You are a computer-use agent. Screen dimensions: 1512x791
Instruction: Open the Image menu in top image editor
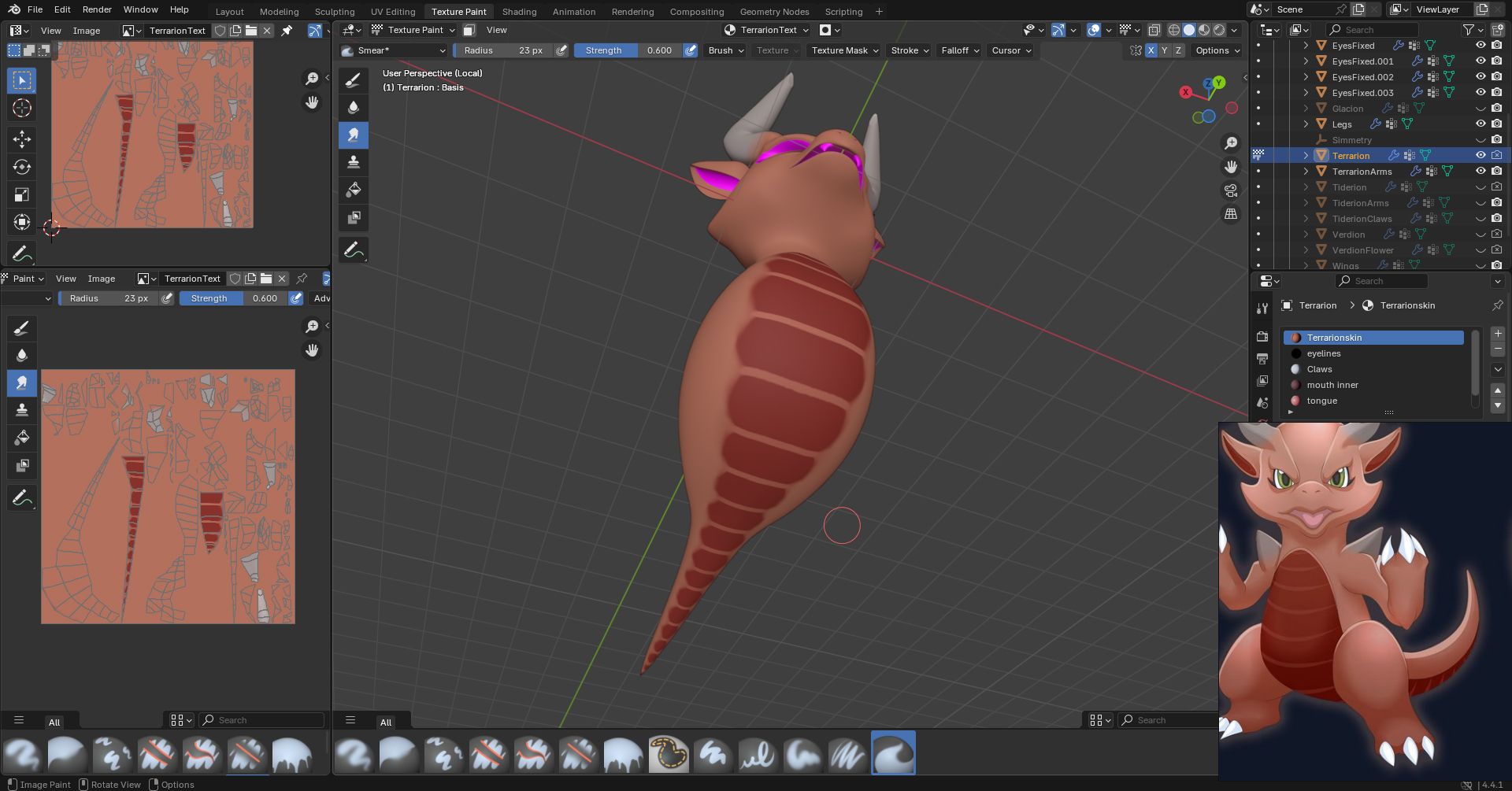click(87, 31)
